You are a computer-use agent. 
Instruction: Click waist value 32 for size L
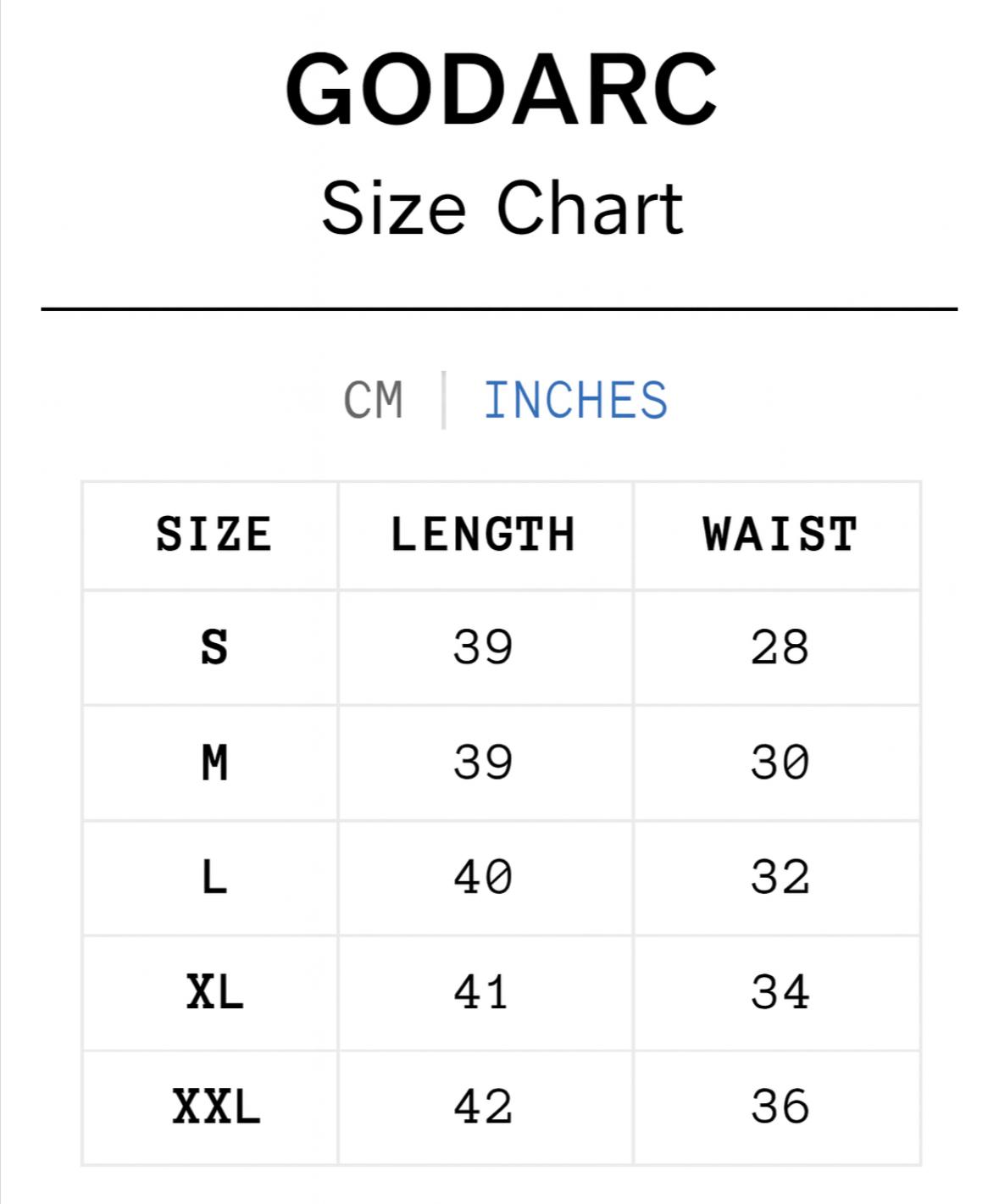[x=780, y=878]
